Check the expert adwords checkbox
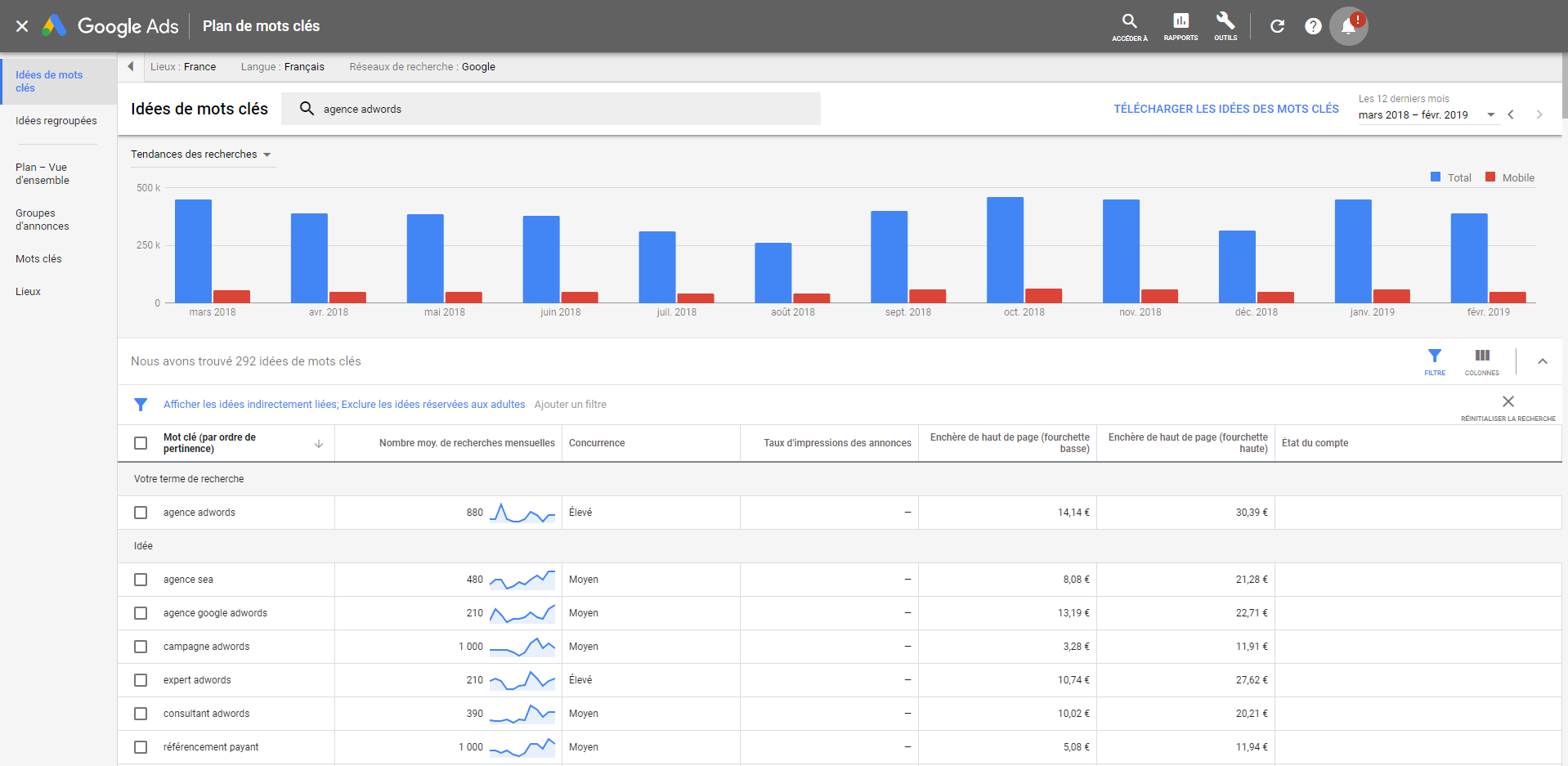The height and width of the screenshot is (766, 1568). [141, 680]
